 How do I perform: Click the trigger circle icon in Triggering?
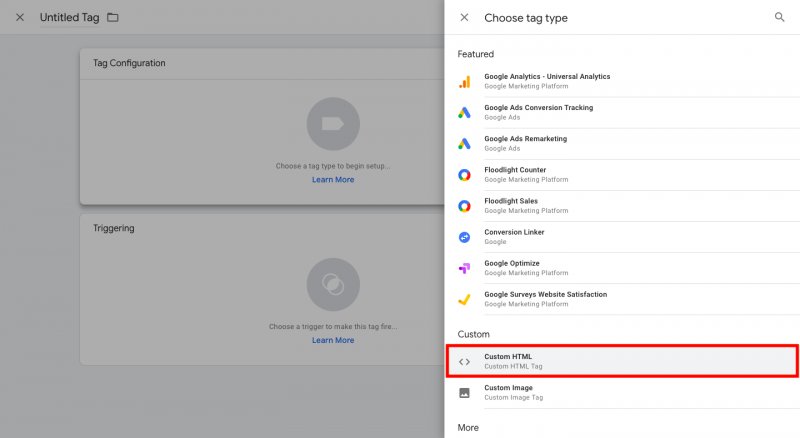coord(333,284)
